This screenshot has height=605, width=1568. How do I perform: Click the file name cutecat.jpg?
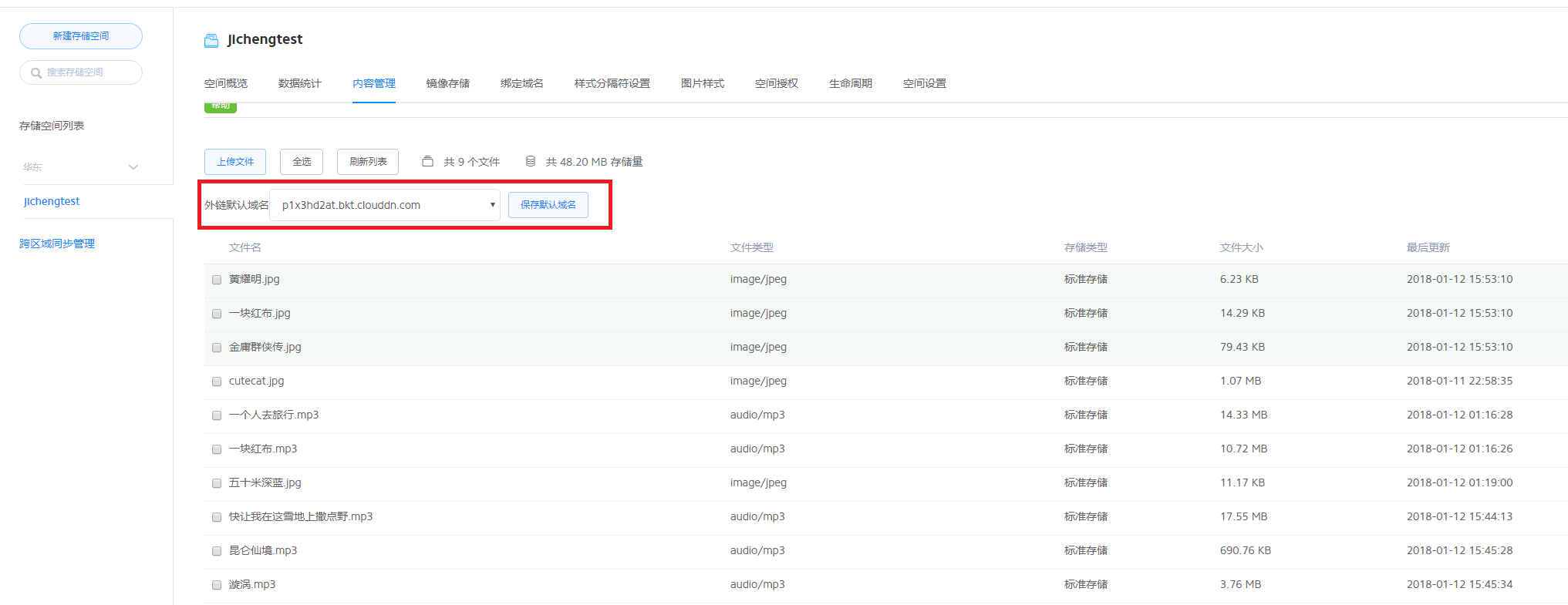(x=257, y=381)
